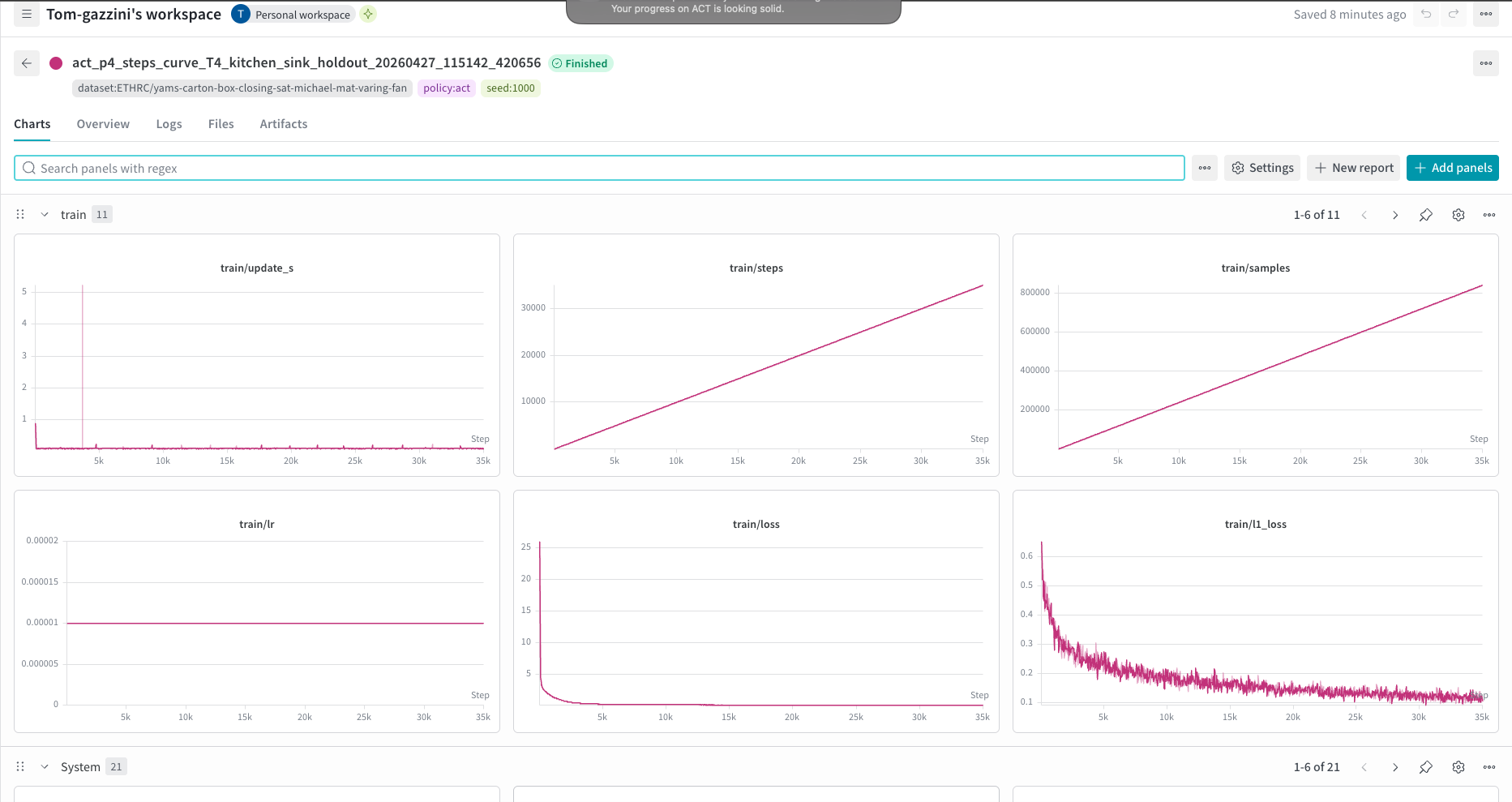Screen dimensions: 1512x802
Task: Click the redo arrow icon
Action: click(x=1454, y=14)
